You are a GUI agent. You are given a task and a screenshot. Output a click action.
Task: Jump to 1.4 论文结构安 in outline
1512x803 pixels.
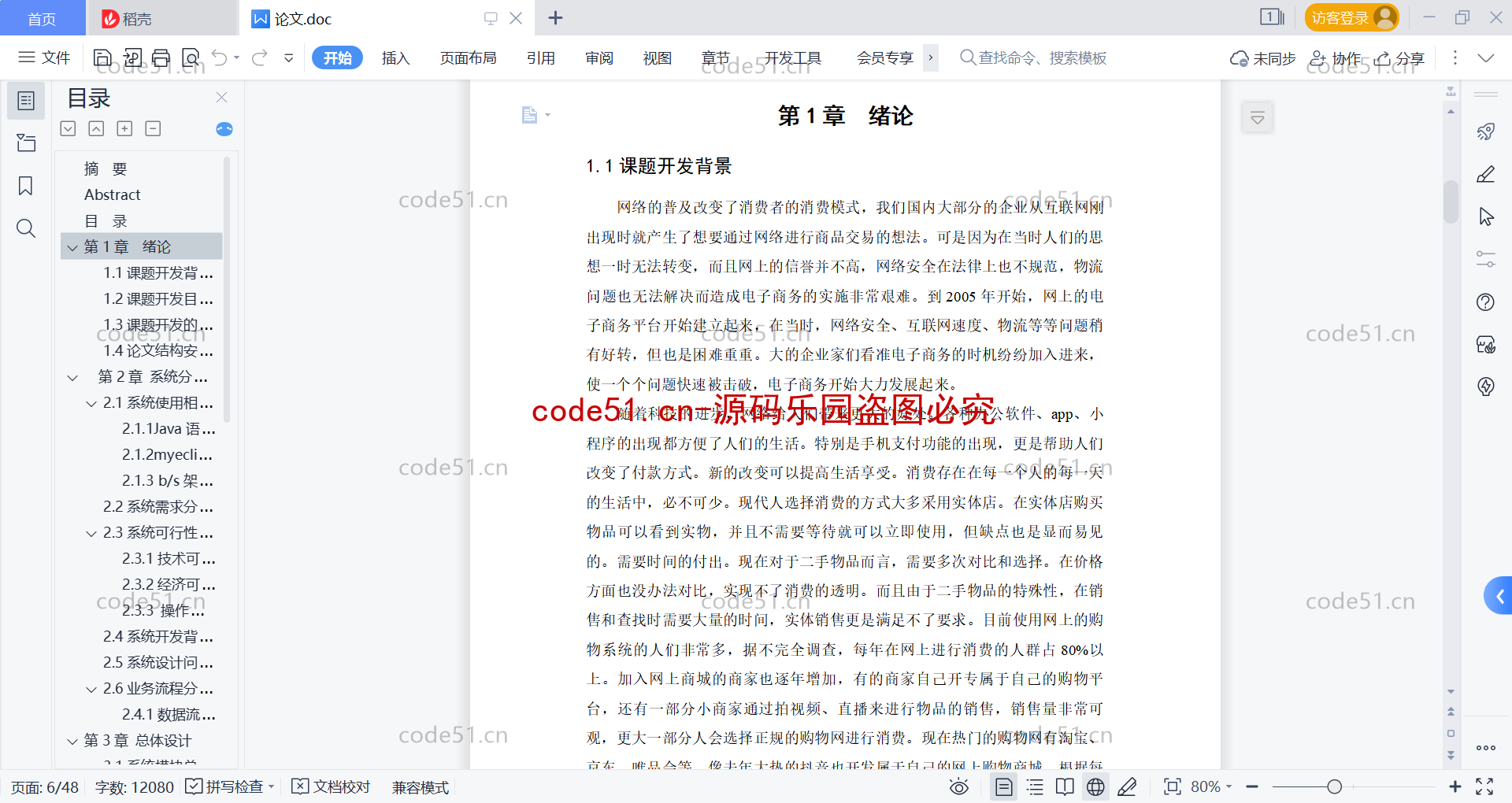tap(158, 351)
